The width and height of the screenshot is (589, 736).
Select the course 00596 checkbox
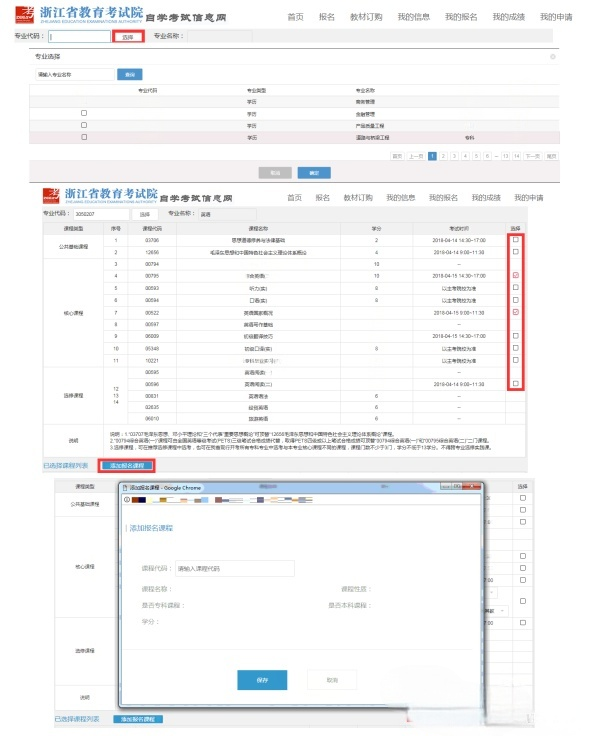516,383
